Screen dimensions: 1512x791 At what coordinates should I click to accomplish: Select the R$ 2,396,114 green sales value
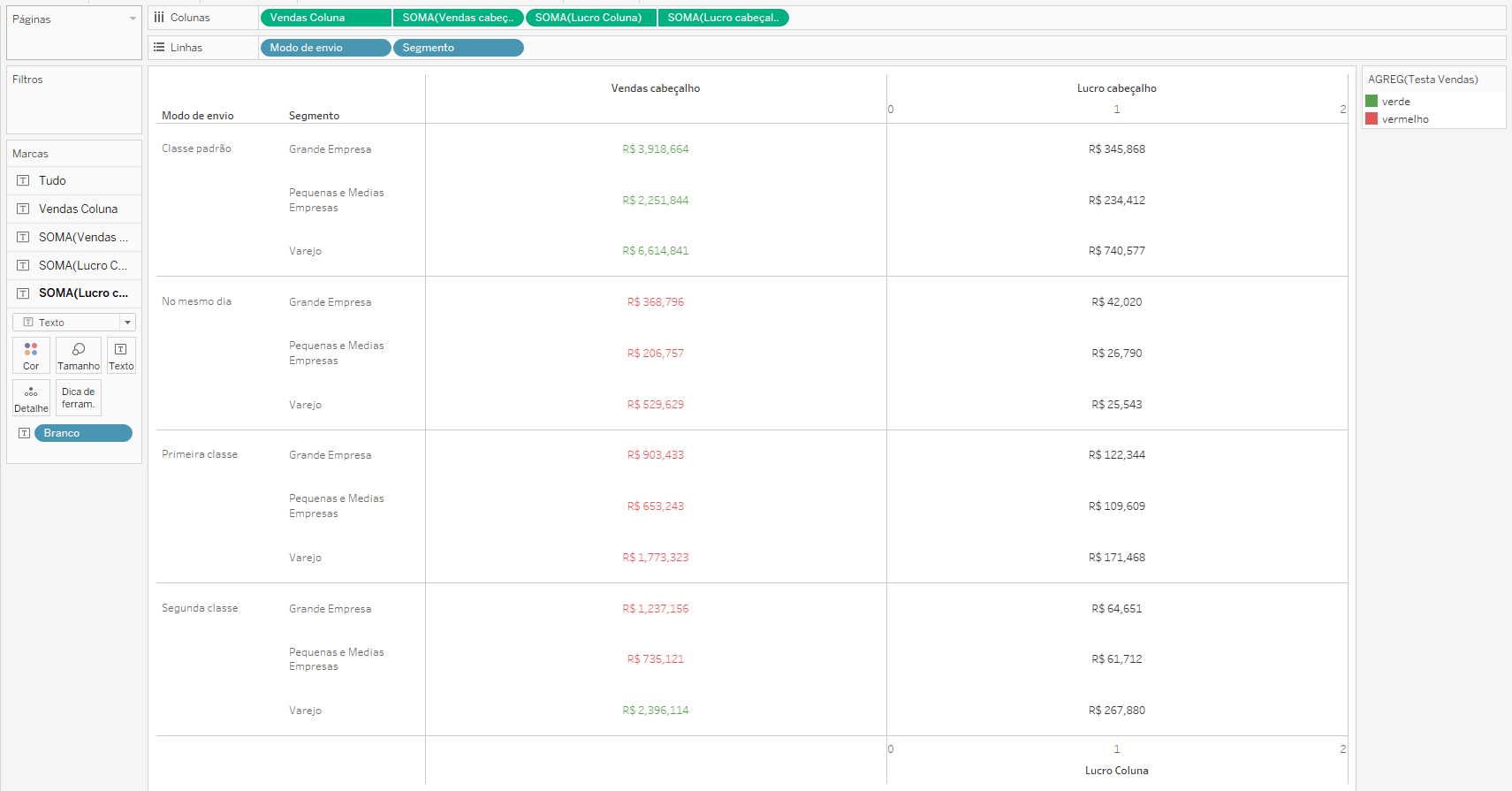[656, 711]
